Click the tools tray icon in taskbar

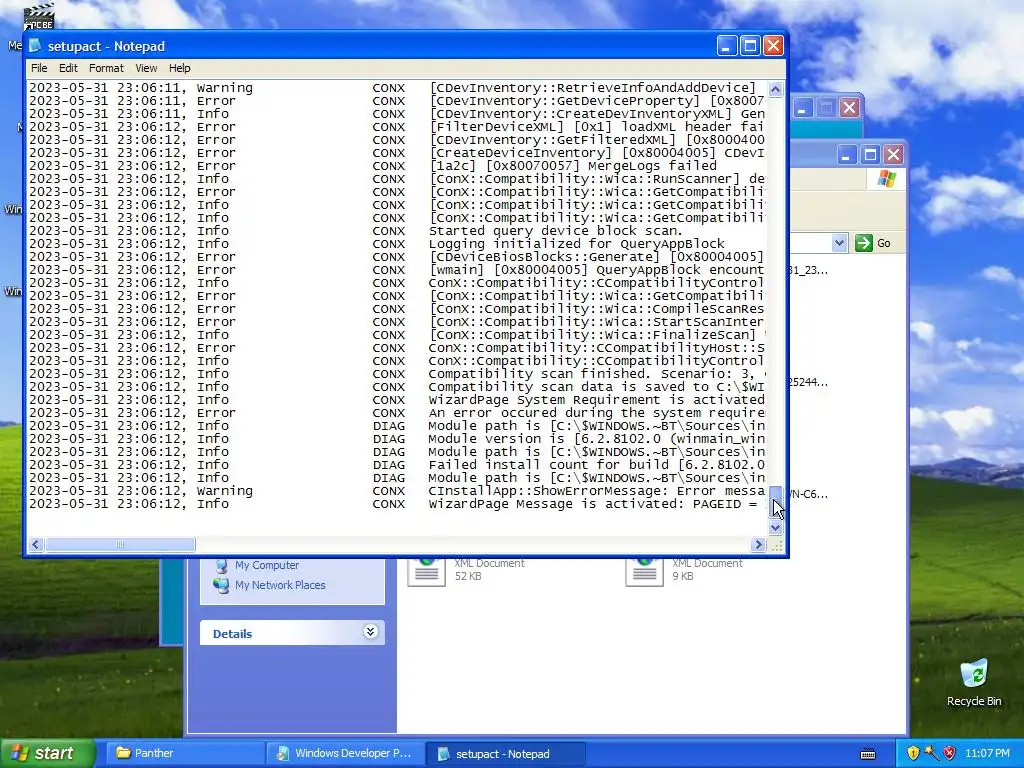click(x=931, y=753)
